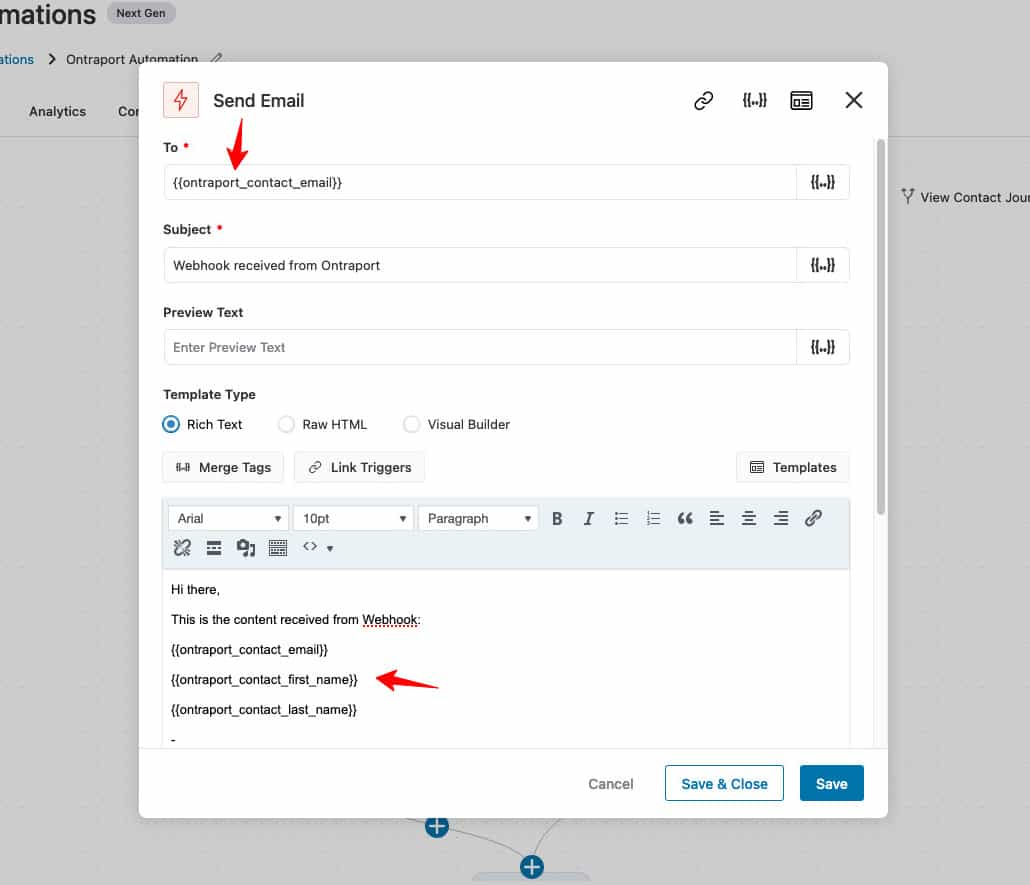
Task: Open the Templates button above the editor
Action: 793,467
